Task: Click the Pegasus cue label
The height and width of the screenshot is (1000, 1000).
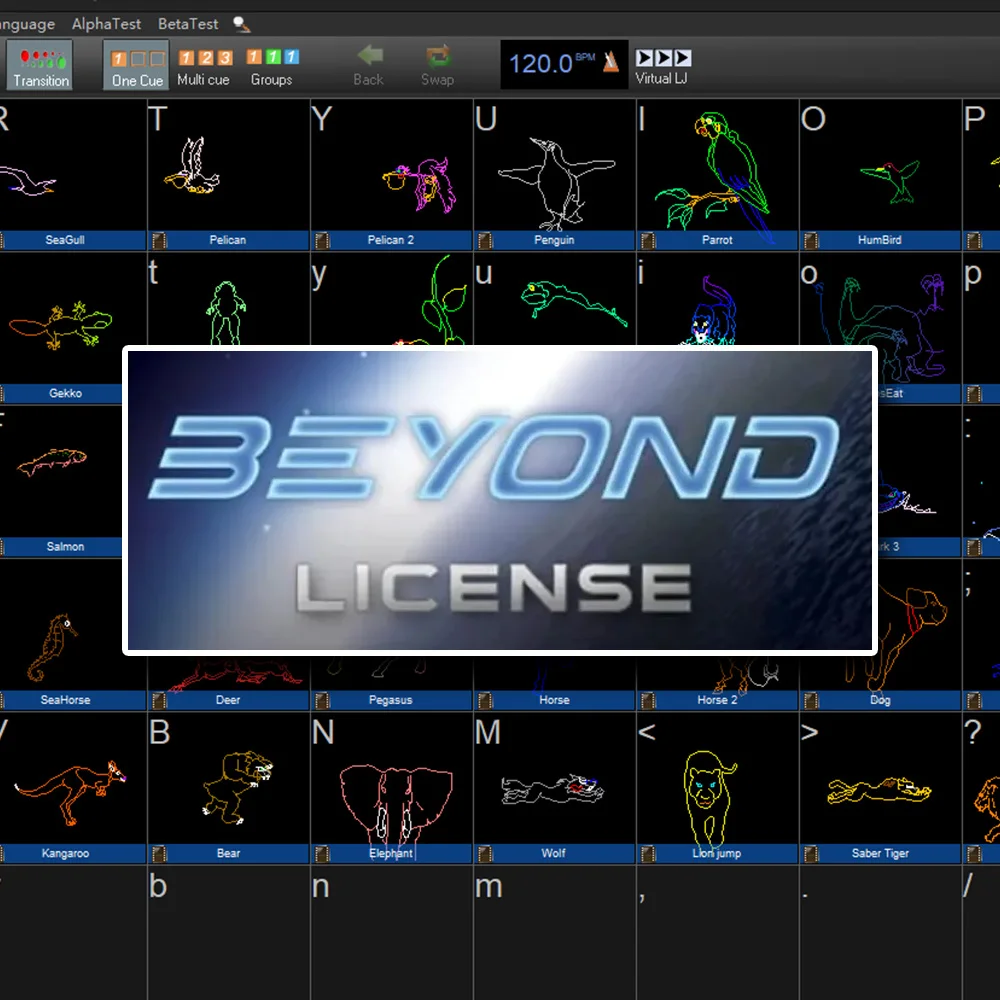Action: (390, 700)
